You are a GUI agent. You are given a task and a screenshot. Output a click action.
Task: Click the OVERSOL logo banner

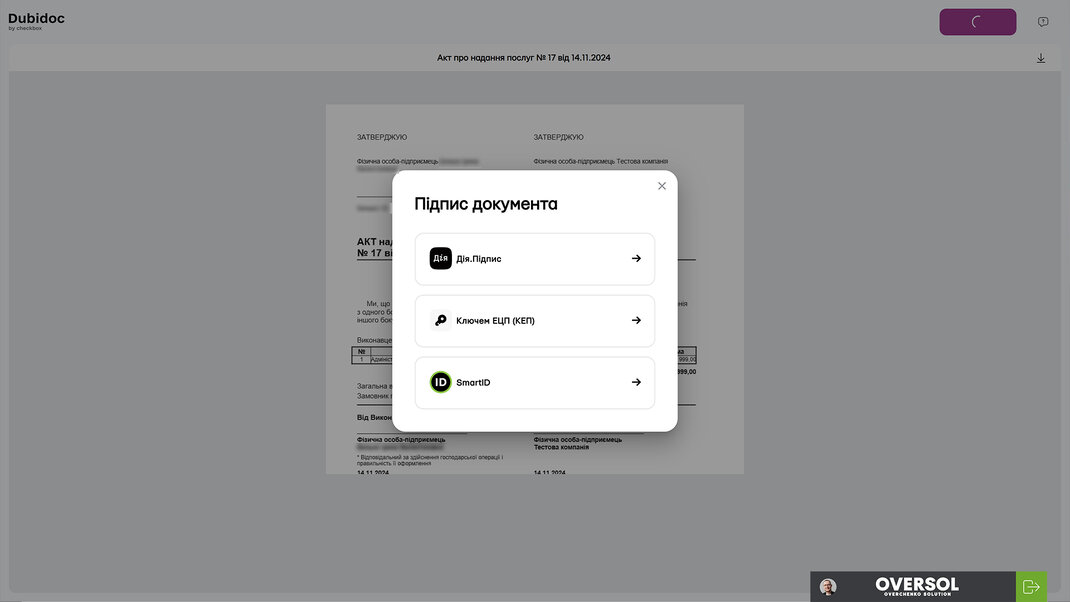[916, 586]
